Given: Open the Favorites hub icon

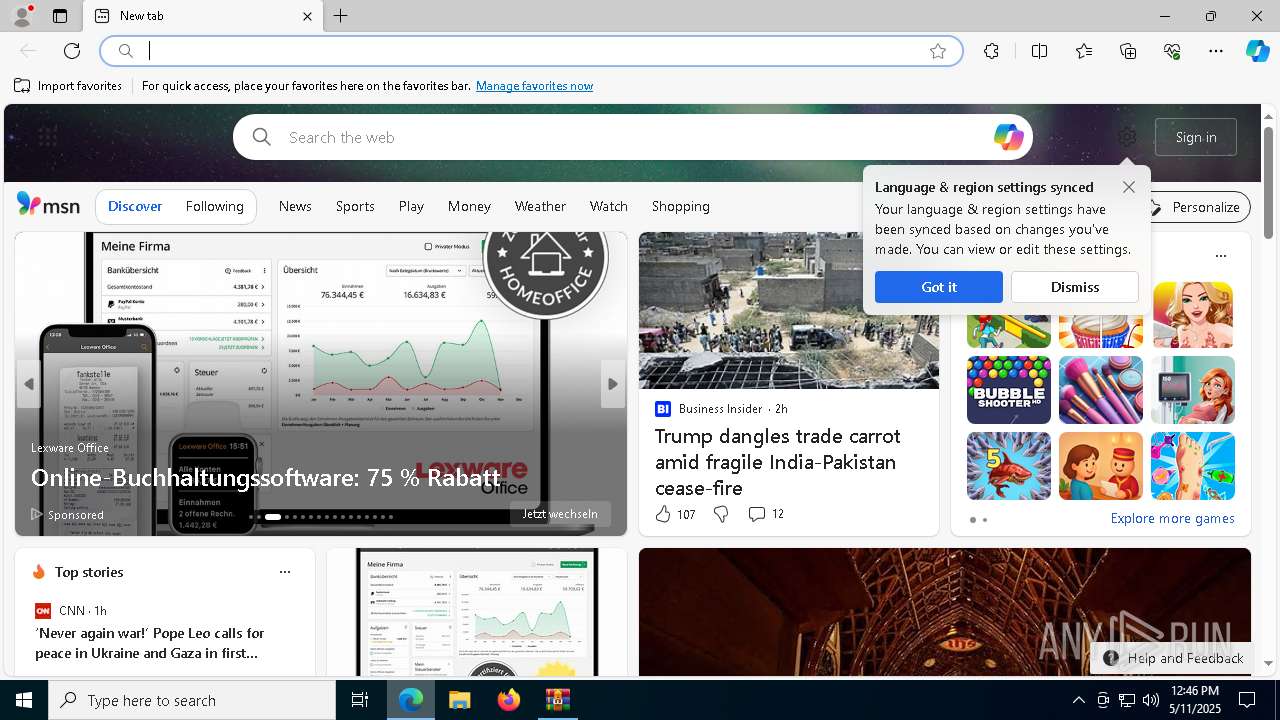Looking at the screenshot, I should click(x=1084, y=51).
